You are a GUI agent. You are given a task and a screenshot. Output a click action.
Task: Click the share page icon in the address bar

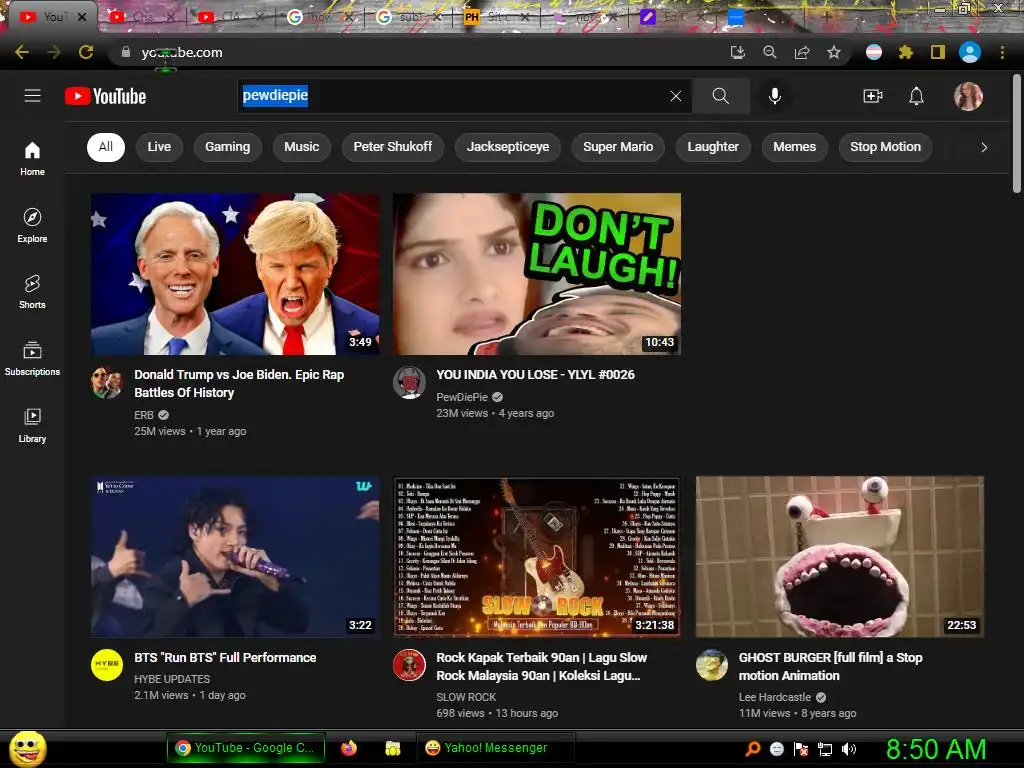tap(802, 52)
